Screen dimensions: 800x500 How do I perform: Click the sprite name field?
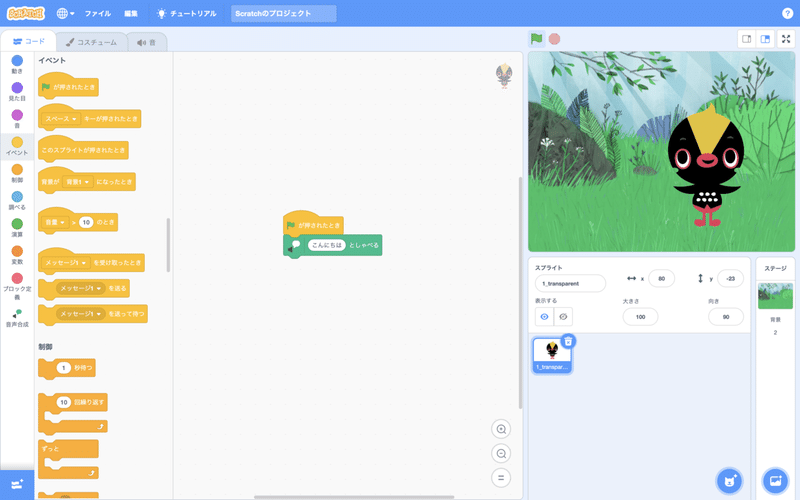tap(570, 283)
